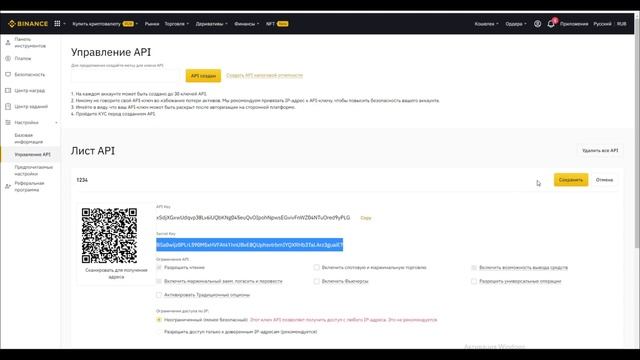Click the yellow Create API button
This screenshot has height=360, width=640.
pyautogui.click(x=203, y=76)
